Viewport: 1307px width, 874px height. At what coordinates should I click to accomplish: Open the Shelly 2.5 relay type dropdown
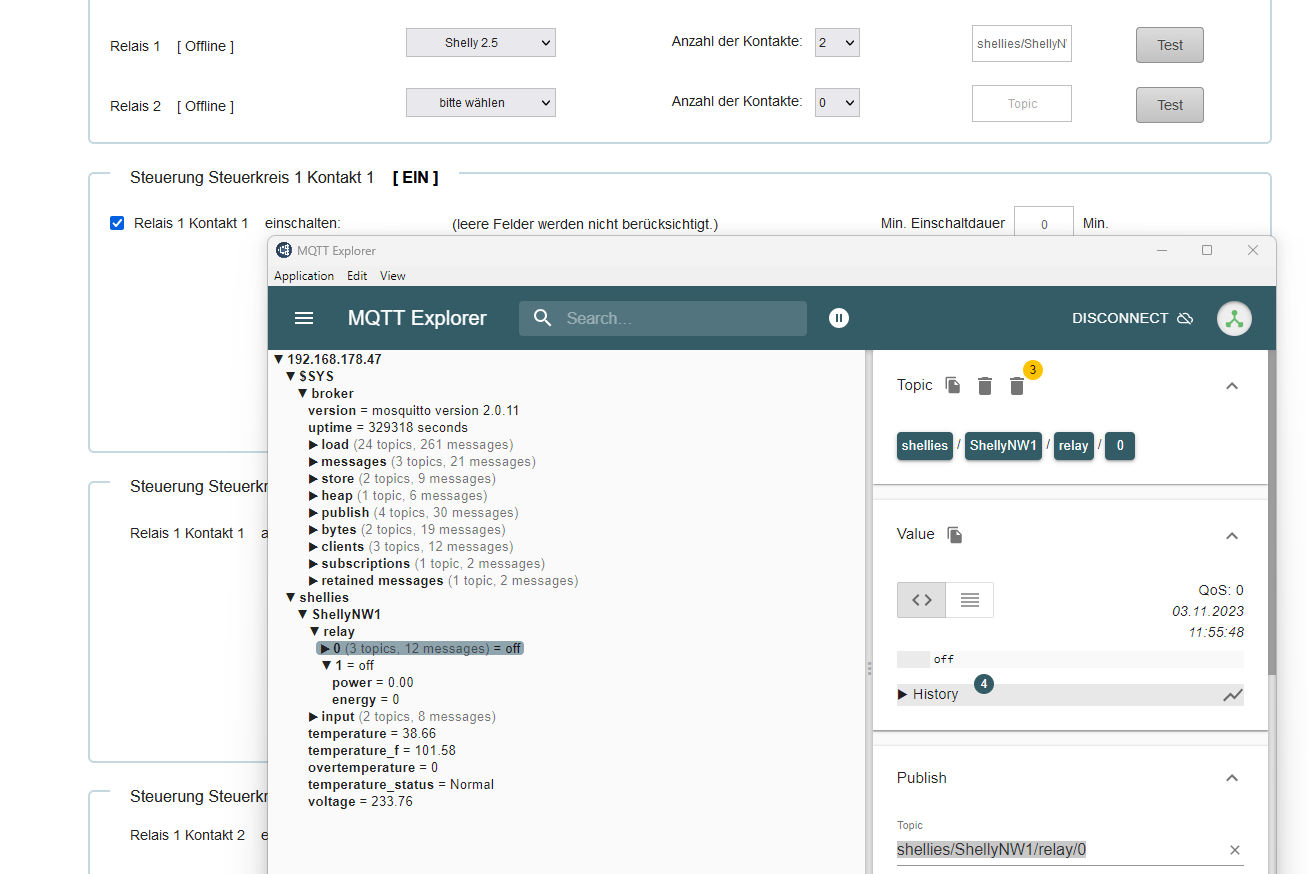[x=481, y=43]
